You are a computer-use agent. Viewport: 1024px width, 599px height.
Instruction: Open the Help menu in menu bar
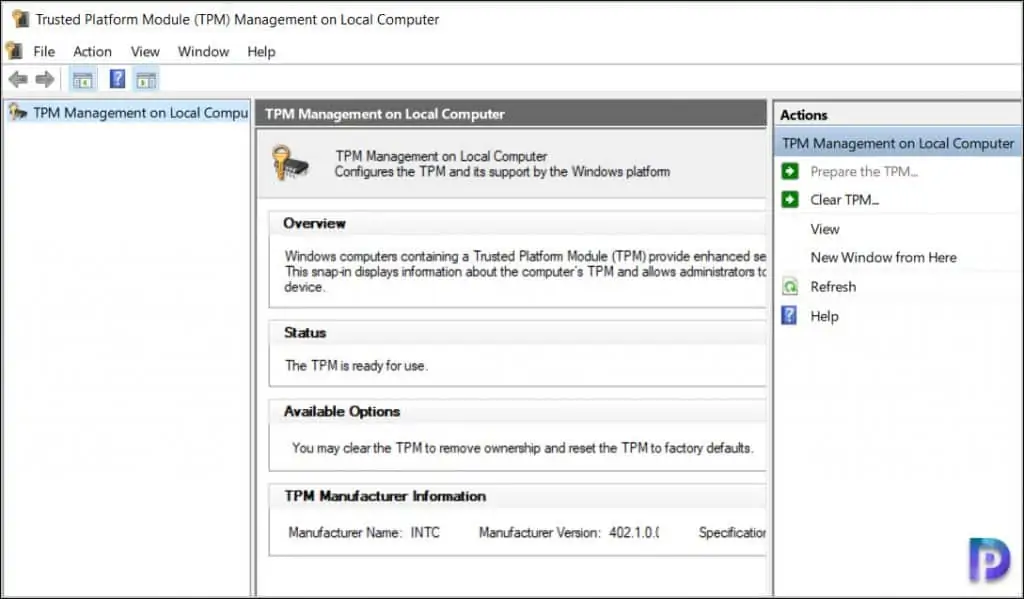[261, 51]
